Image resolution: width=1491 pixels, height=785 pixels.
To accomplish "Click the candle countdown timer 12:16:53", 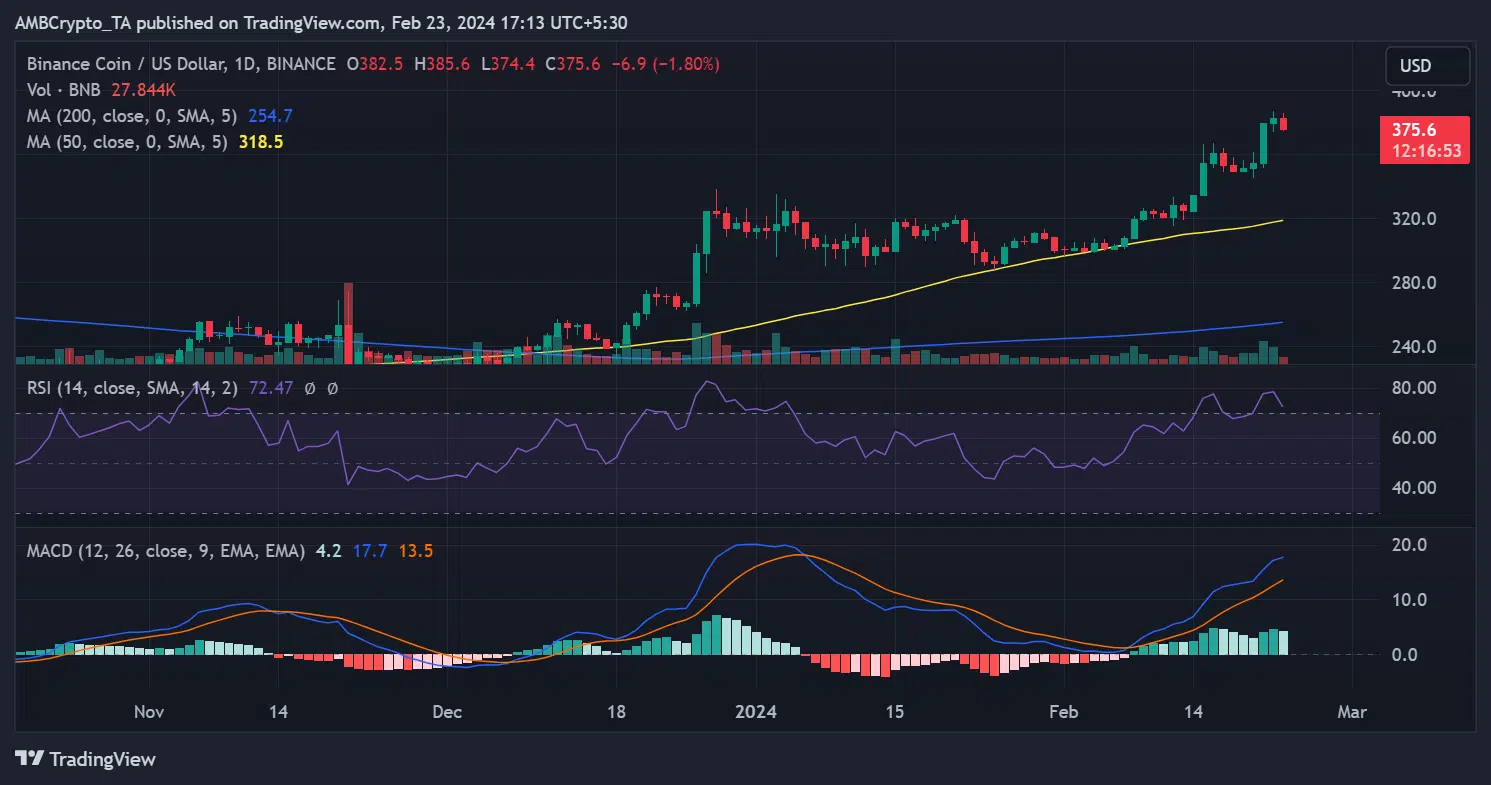I will [x=1427, y=151].
